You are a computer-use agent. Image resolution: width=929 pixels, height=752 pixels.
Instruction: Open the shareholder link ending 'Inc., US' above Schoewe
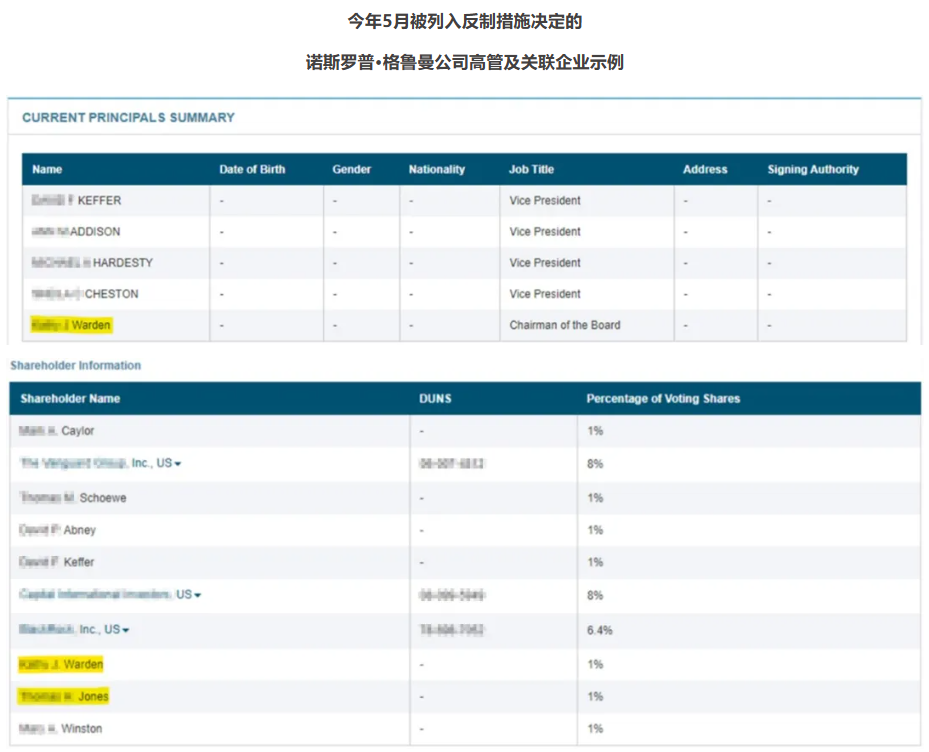point(96,463)
